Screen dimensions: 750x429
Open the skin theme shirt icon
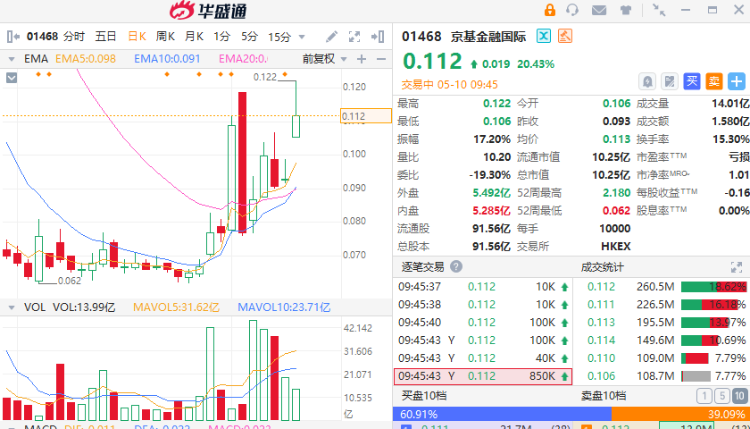click(626, 10)
